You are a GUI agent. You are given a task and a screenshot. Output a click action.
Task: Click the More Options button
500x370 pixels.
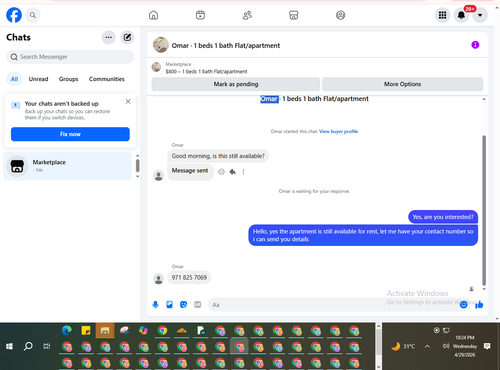click(x=402, y=84)
